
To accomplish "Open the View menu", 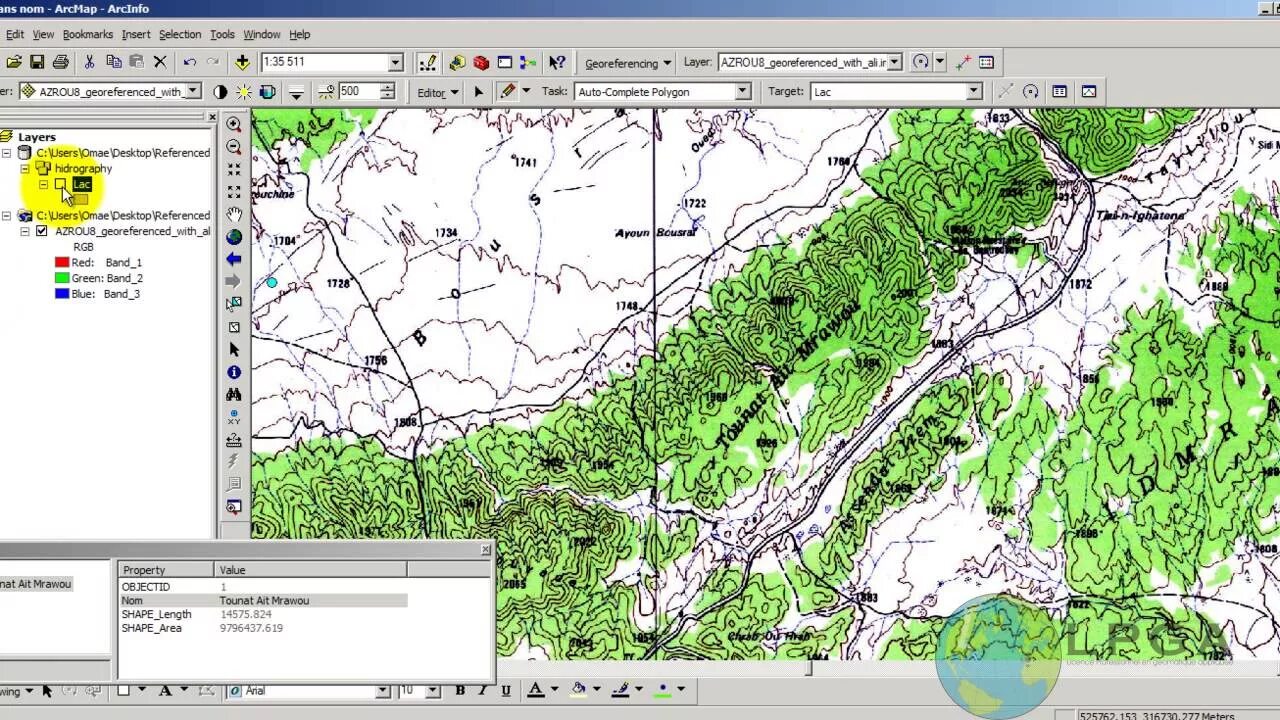I will click(x=43, y=34).
